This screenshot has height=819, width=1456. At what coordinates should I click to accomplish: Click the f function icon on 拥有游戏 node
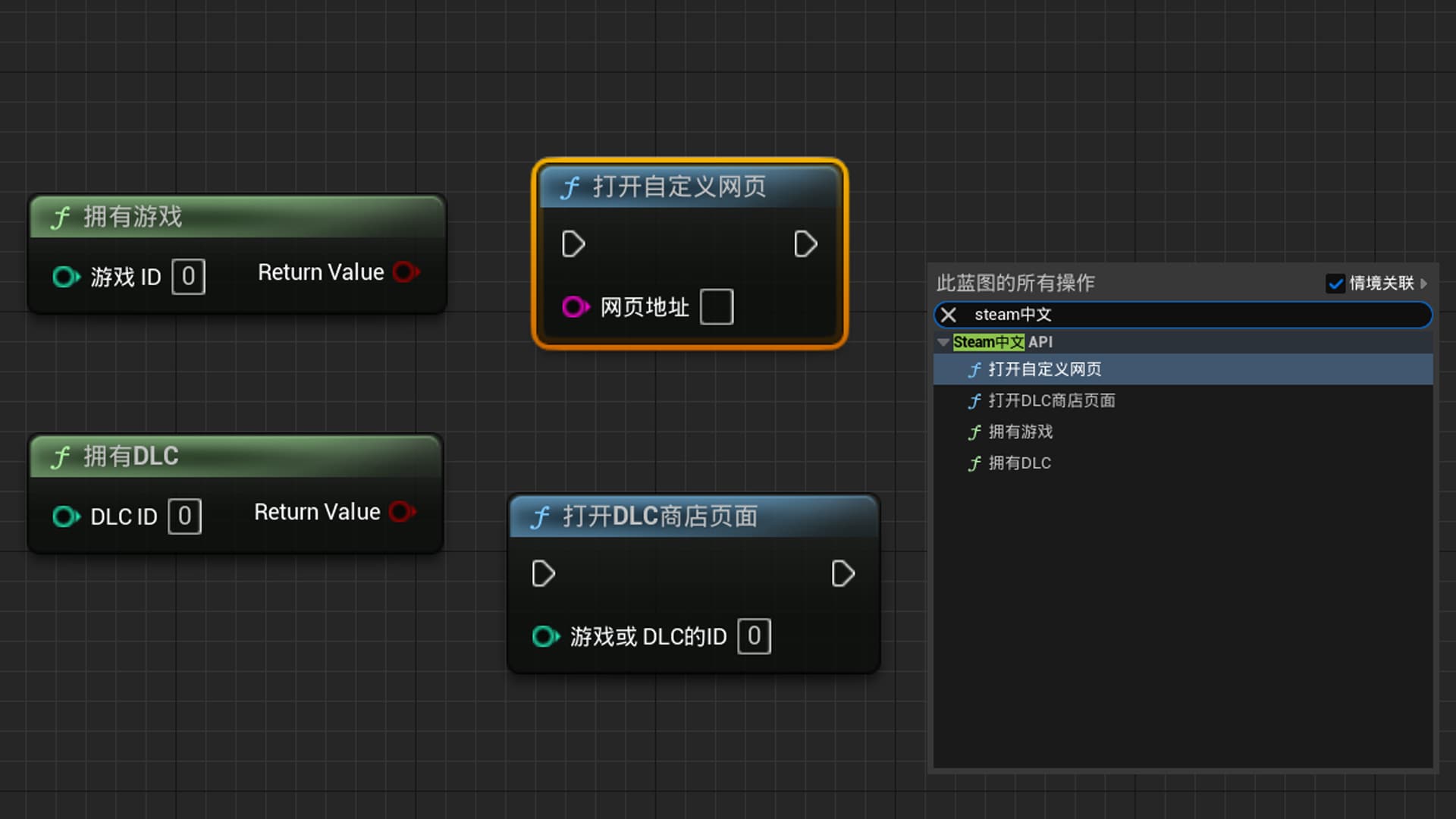pos(61,218)
